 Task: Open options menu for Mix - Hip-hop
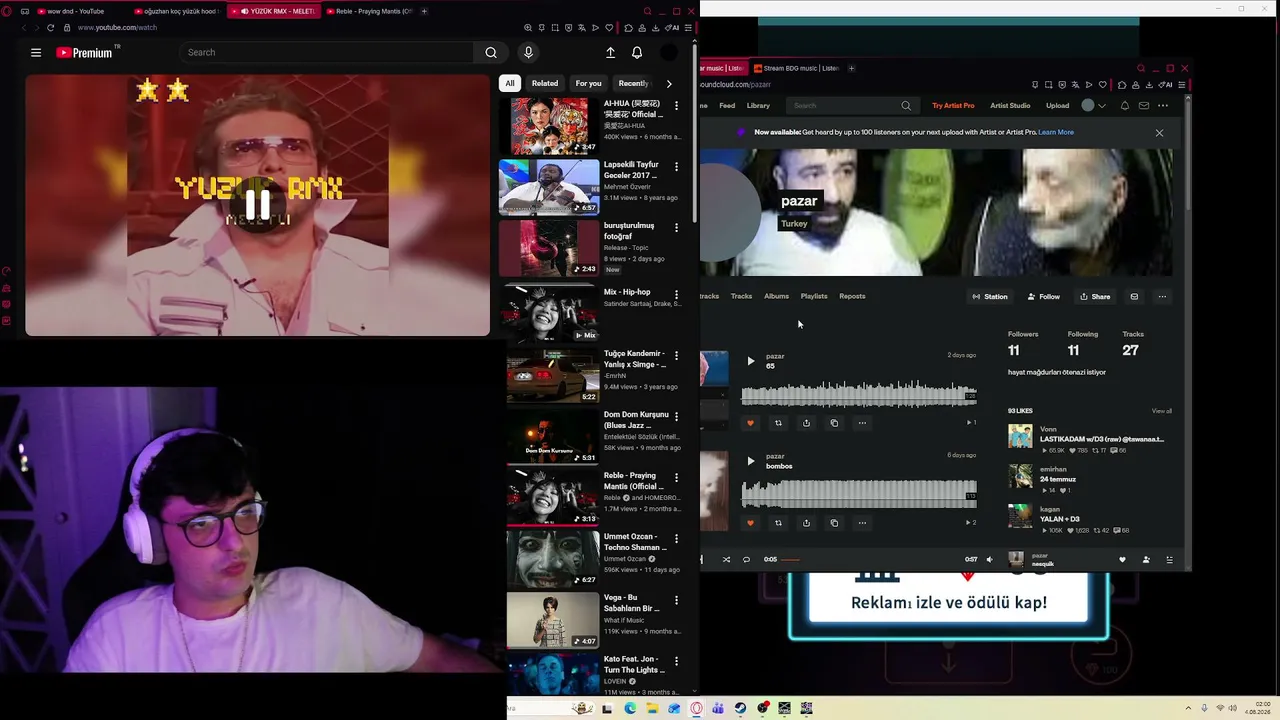point(676,295)
